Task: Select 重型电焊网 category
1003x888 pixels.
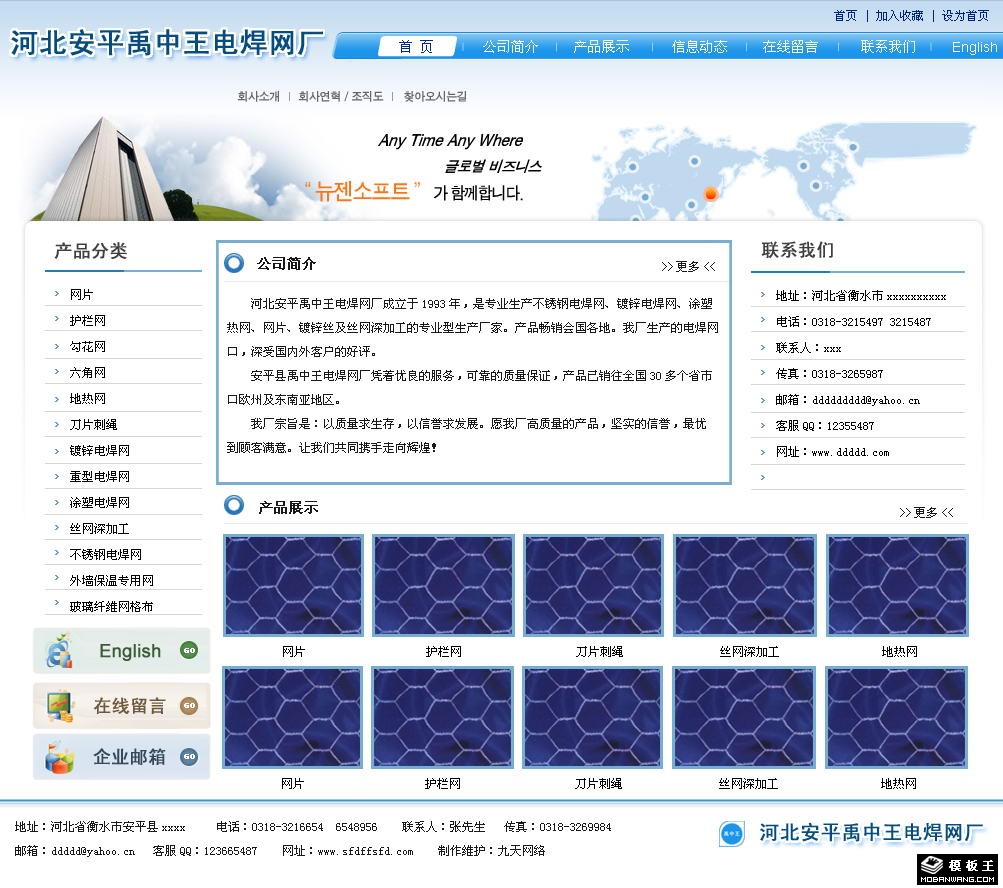Action: point(100,477)
